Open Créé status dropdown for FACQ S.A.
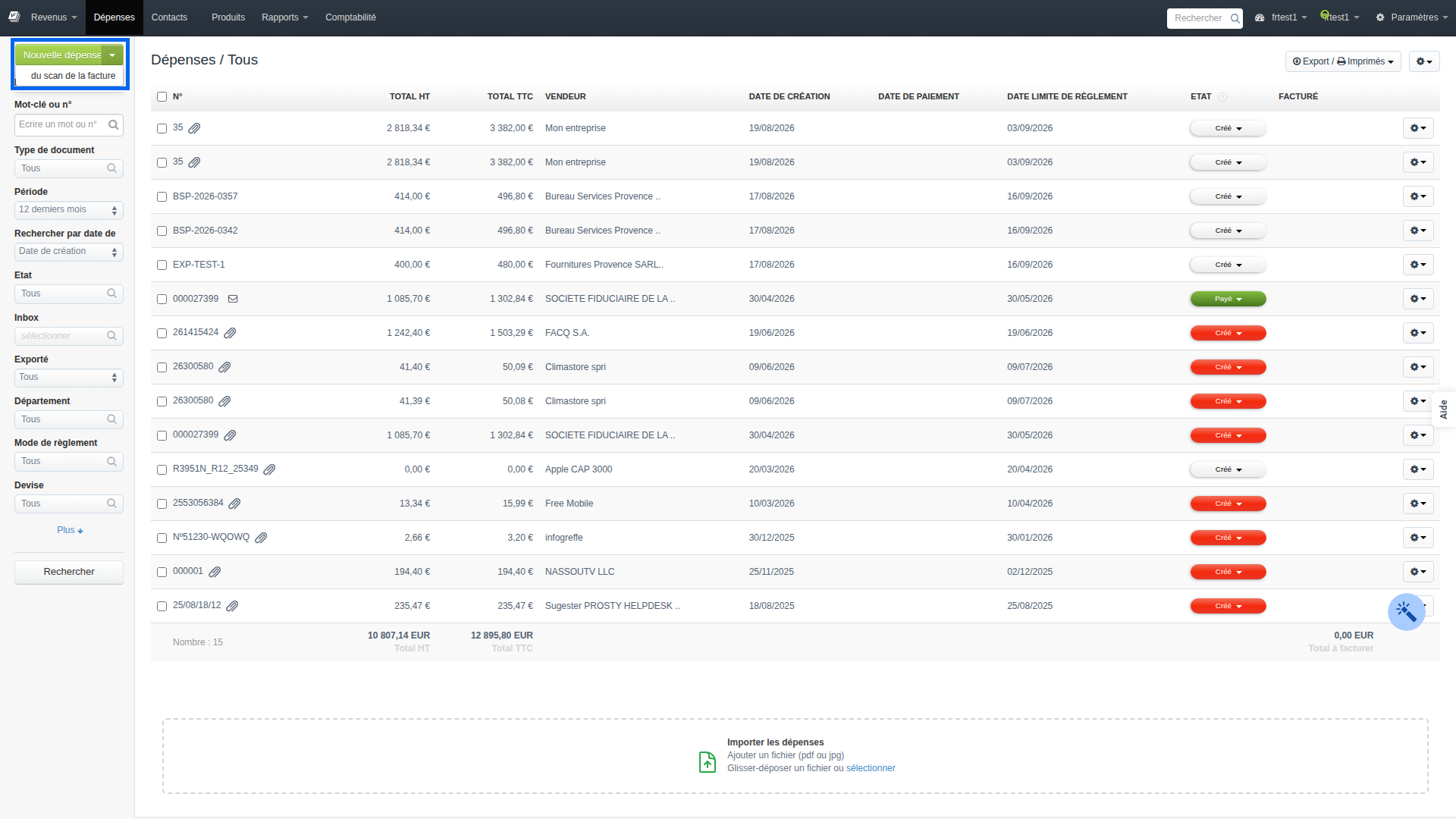The height and width of the screenshot is (819, 1456). click(x=1228, y=333)
